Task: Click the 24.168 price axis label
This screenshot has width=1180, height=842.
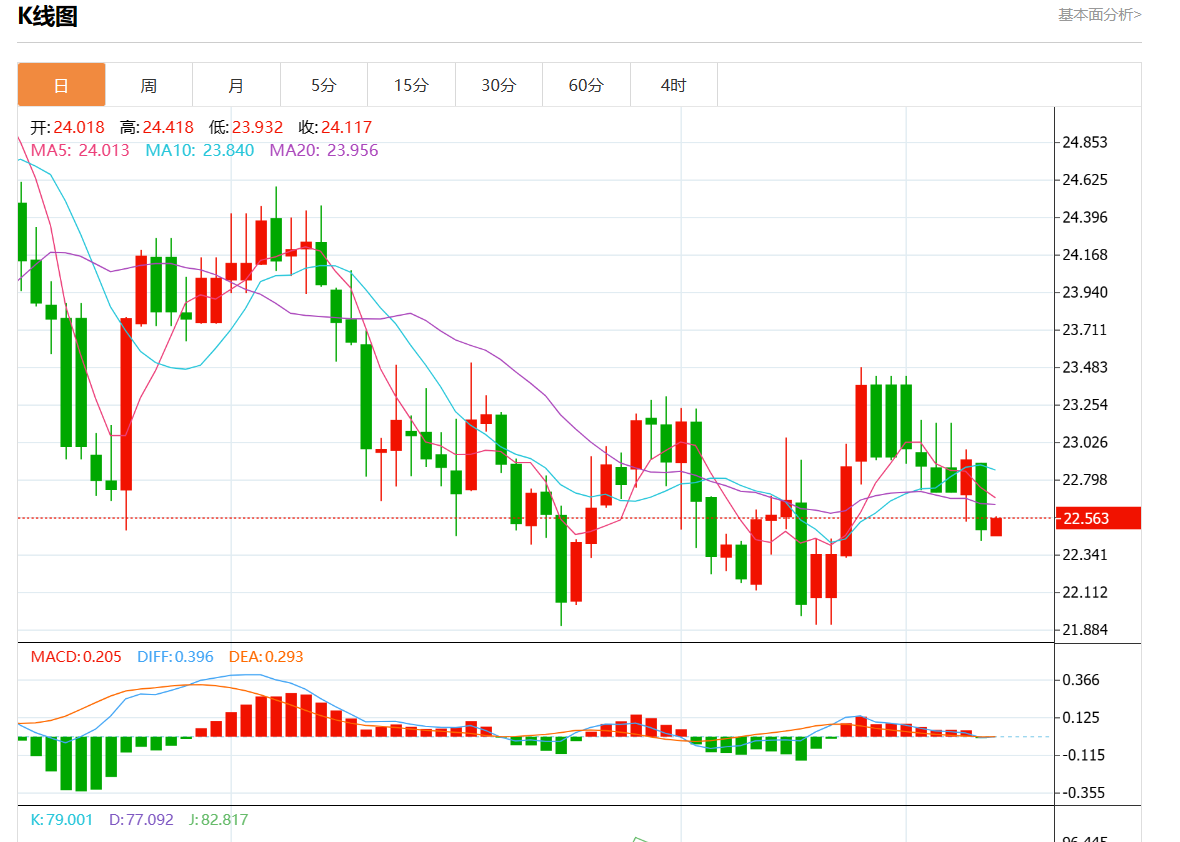Action: (x=1084, y=255)
